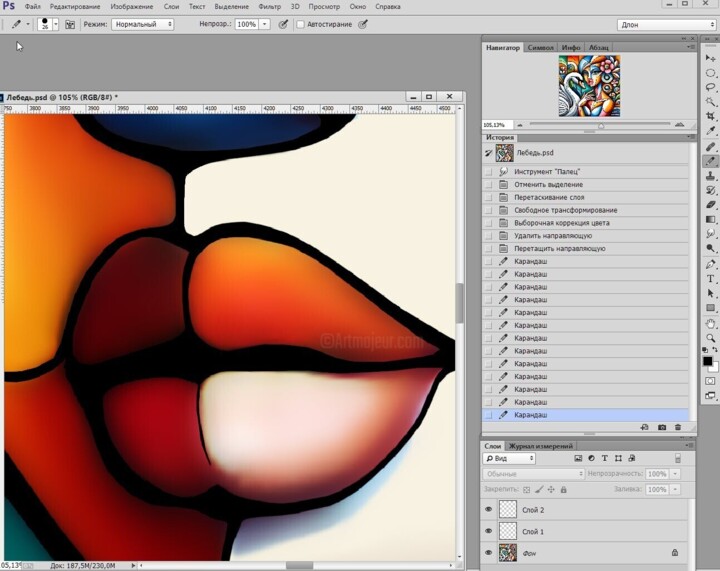The image size is (720, 571).
Task: Set history brush source at Лебедь.psd snapshot
Action: [489, 153]
